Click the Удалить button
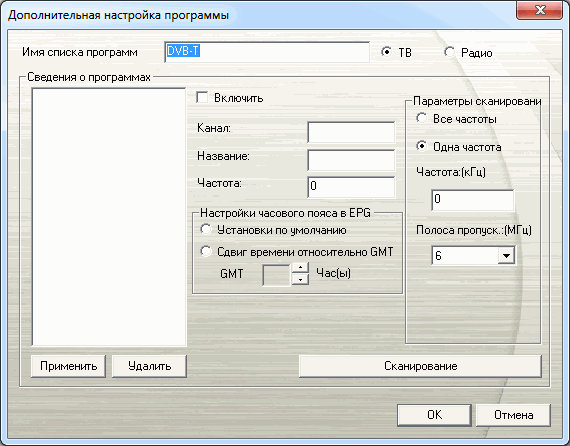 [x=149, y=366]
